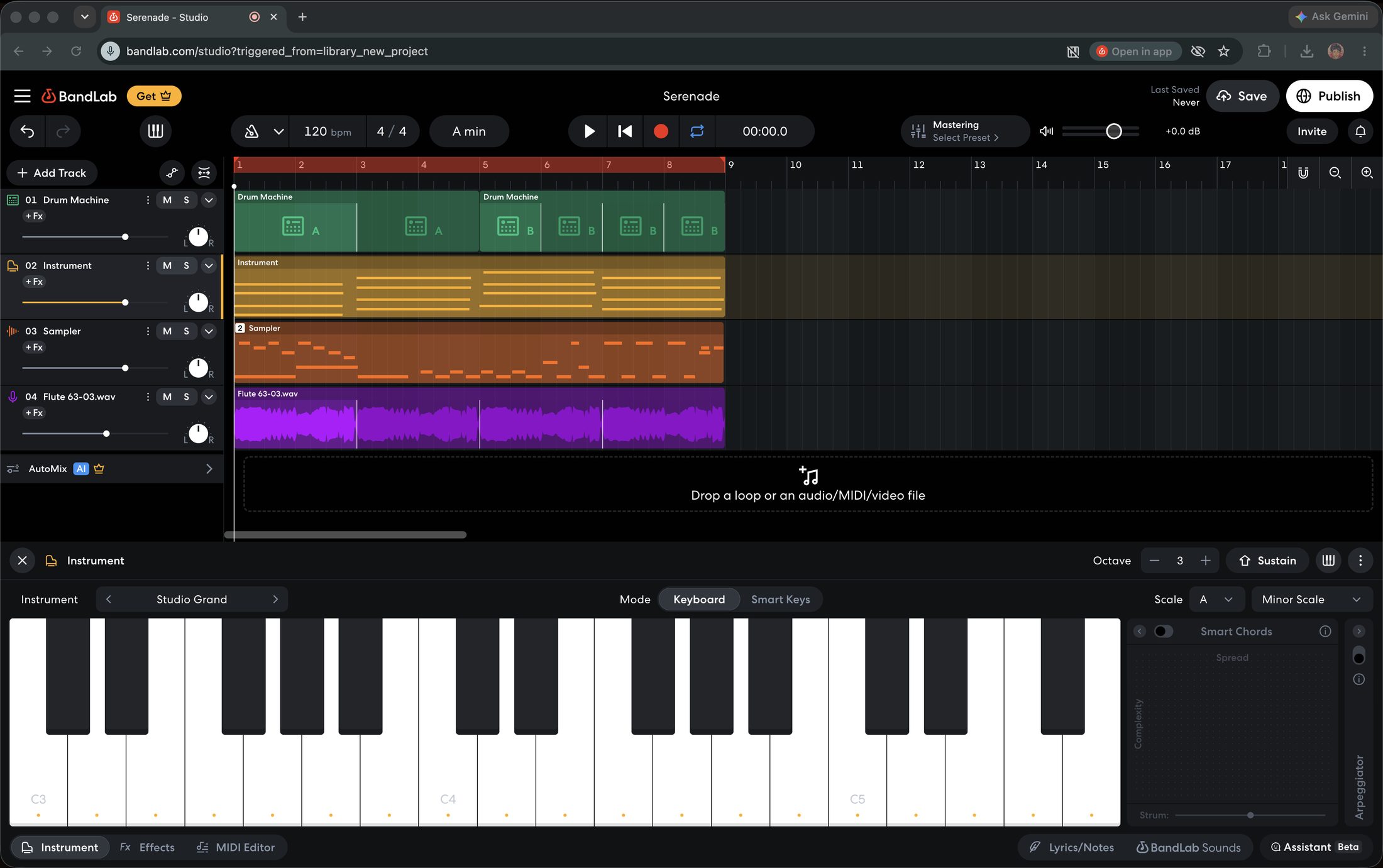Click the timeline zoom in icon
Screen dimensions: 1383x868
tap(1367, 172)
